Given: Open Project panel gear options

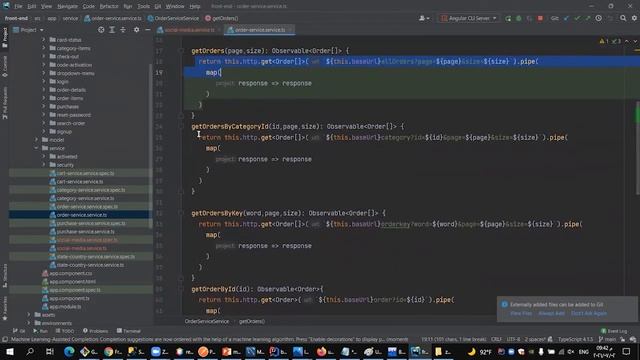Looking at the screenshot, I should [136, 30].
